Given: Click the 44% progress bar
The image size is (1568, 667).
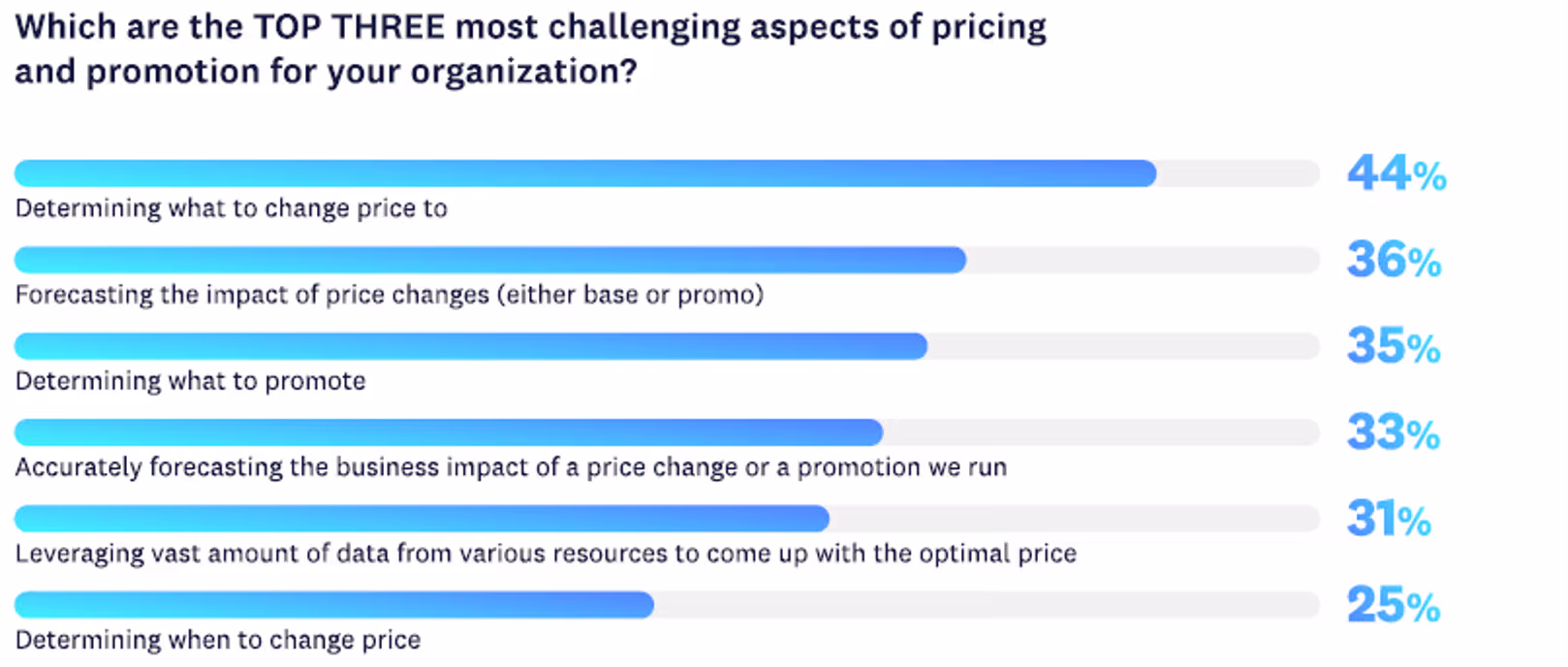Looking at the screenshot, I should pos(667,174).
